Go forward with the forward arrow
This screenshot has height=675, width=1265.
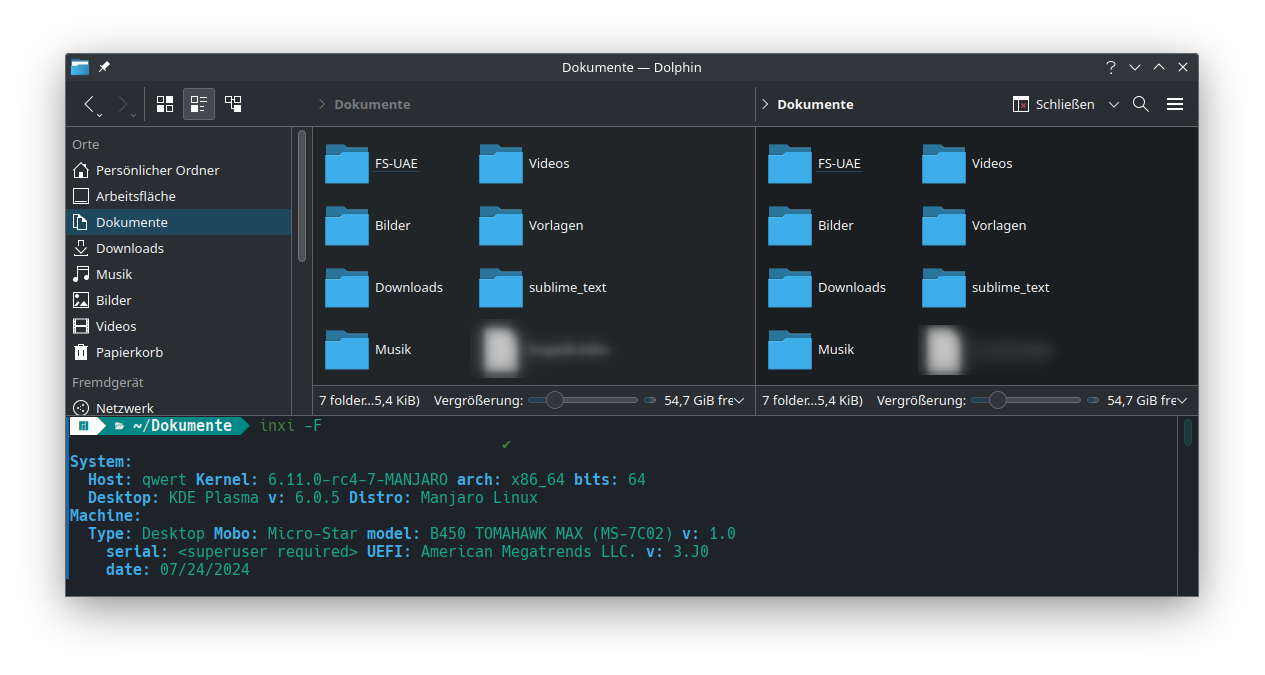tap(123, 104)
